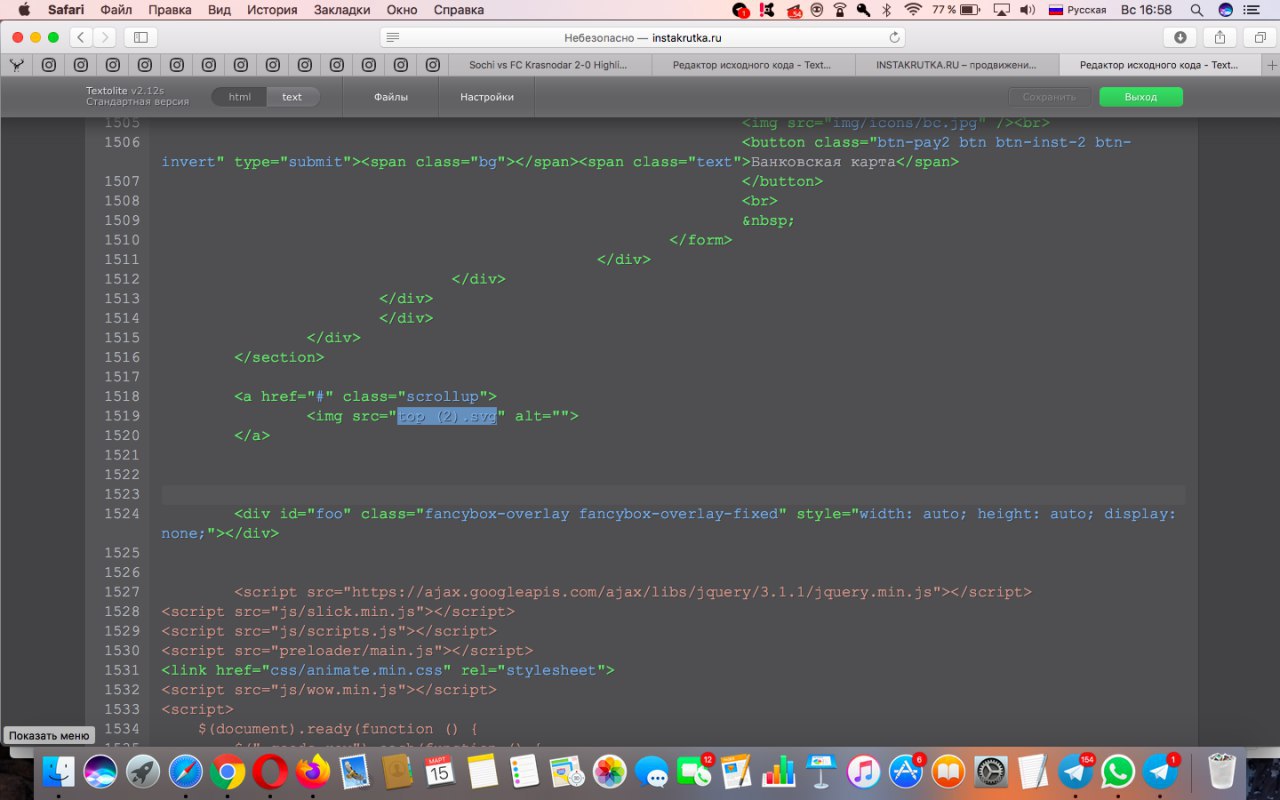Open the Wi-Fi status menu icon
The image size is (1280, 800).
click(912, 10)
